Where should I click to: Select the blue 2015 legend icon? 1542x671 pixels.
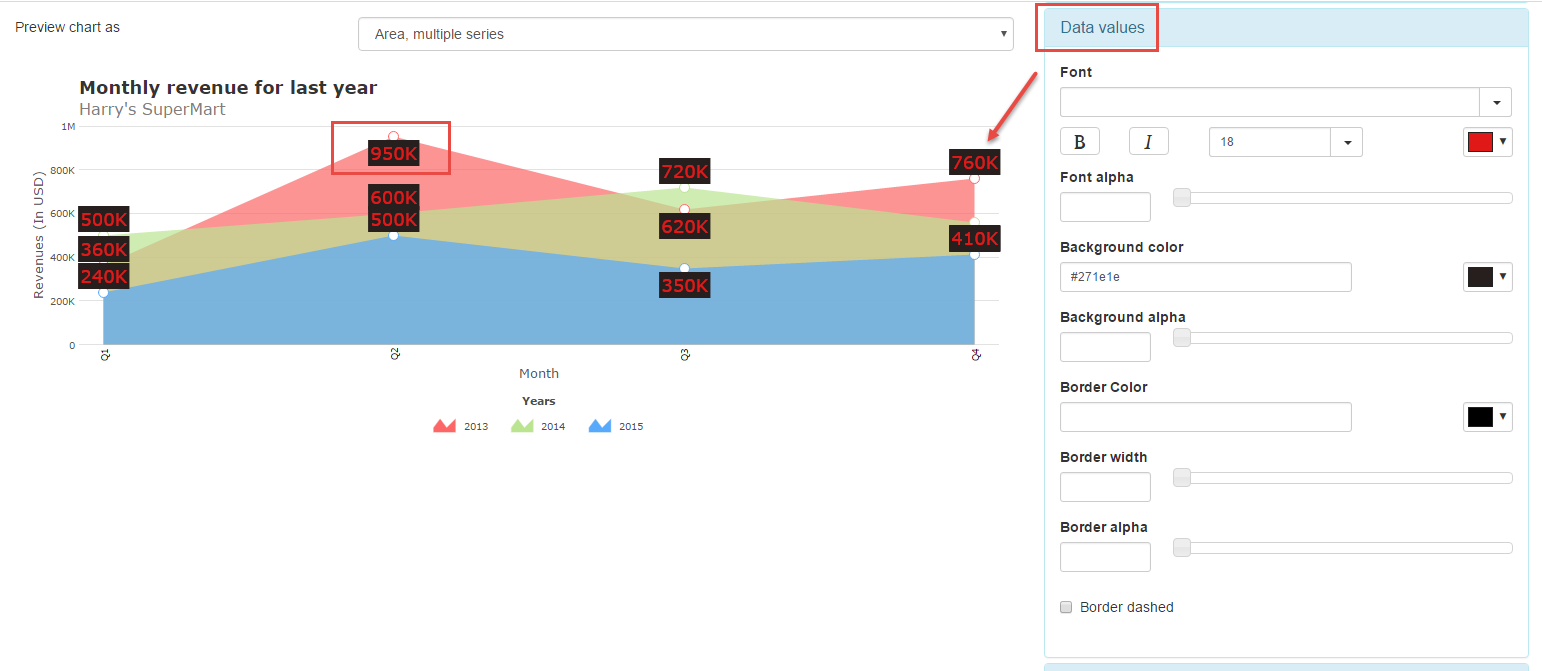point(601,424)
